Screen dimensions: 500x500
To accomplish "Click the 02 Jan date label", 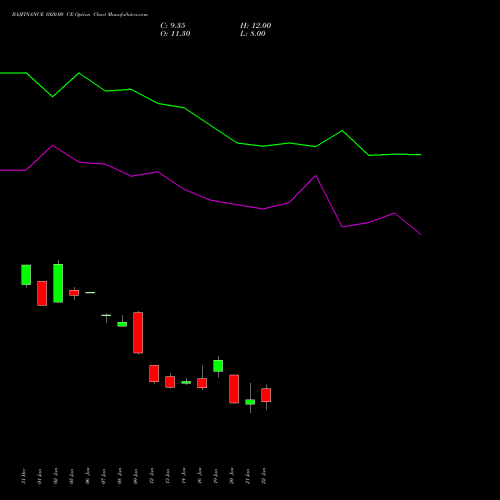I will (55, 476).
